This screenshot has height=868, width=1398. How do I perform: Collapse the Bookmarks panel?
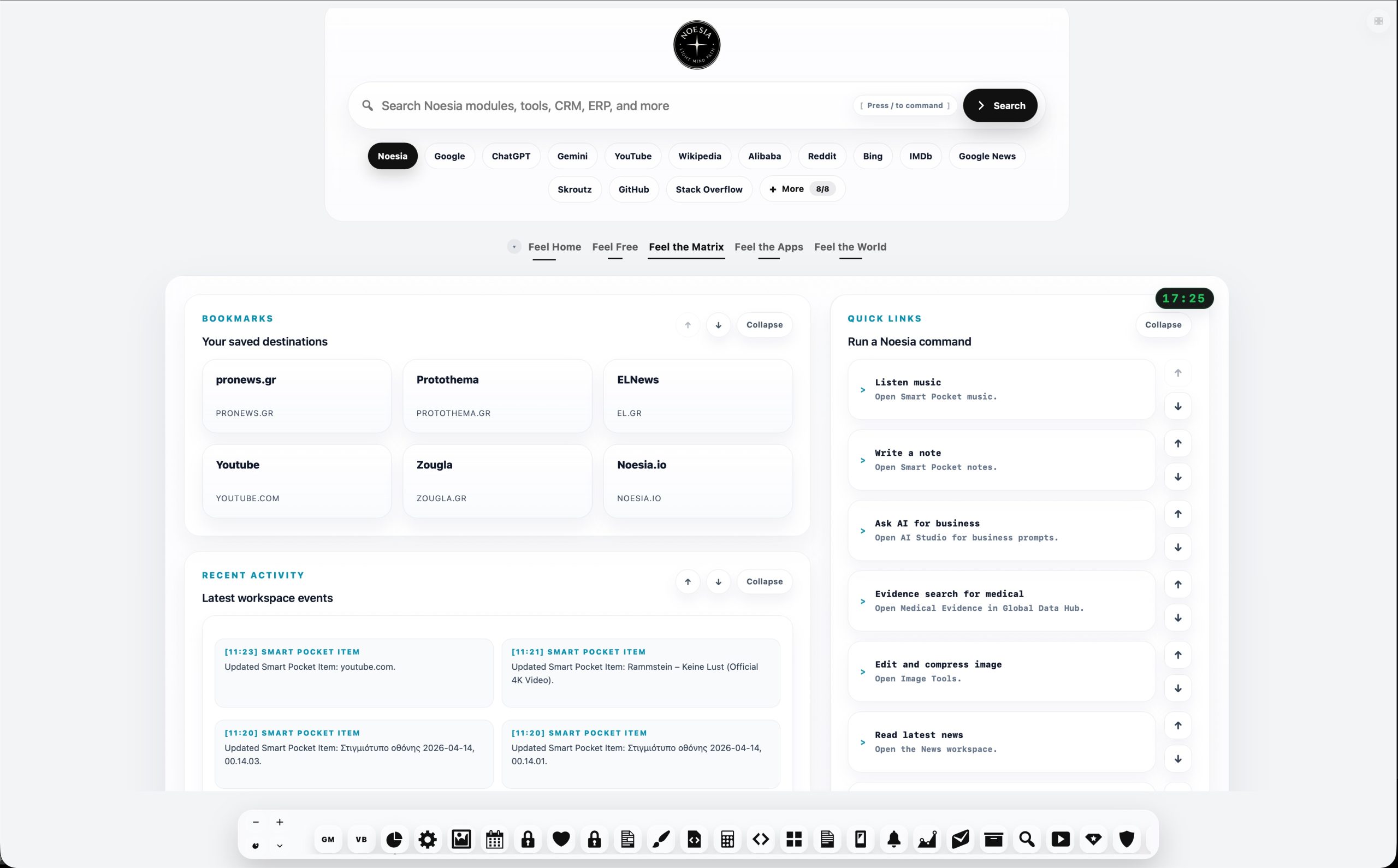coord(764,325)
